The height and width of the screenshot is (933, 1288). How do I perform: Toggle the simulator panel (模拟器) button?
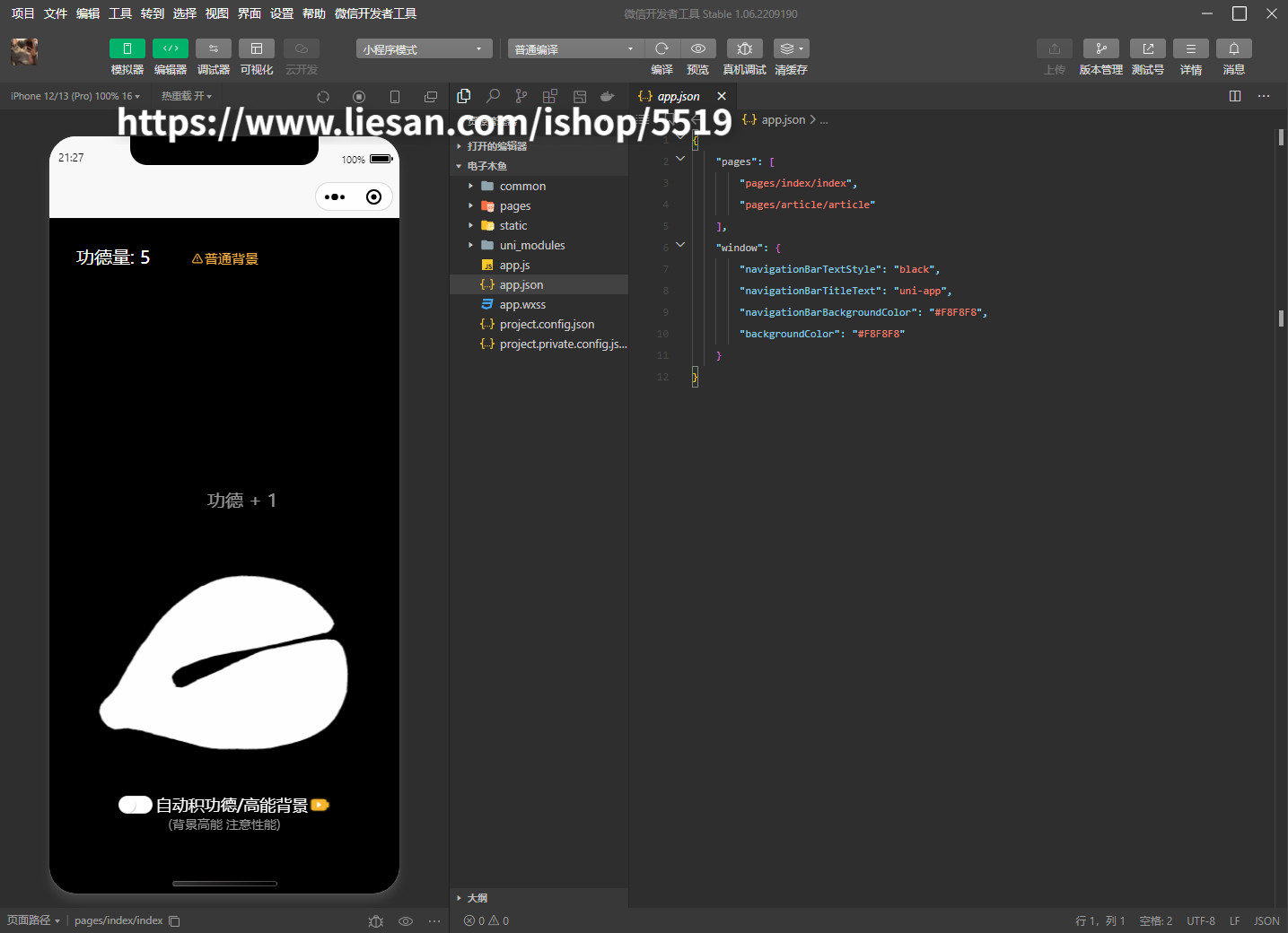pyautogui.click(x=127, y=48)
